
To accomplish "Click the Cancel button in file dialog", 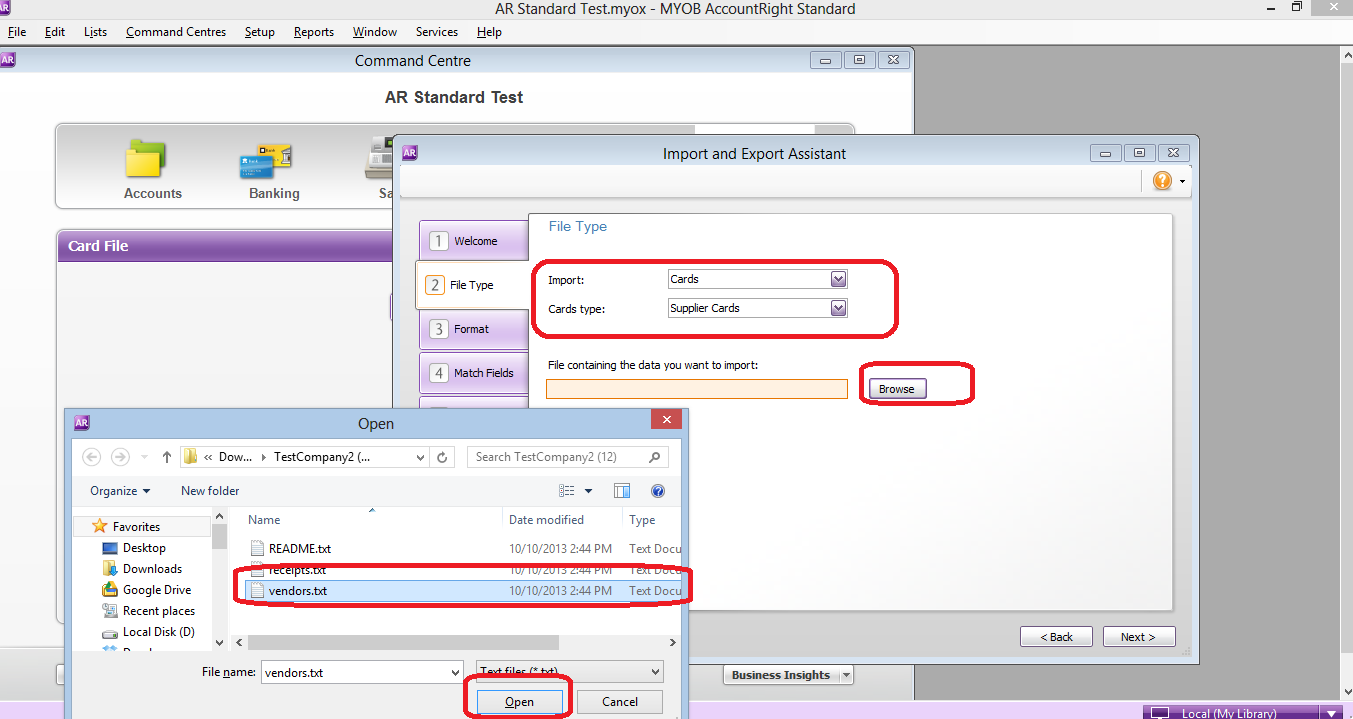I will 620,702.
